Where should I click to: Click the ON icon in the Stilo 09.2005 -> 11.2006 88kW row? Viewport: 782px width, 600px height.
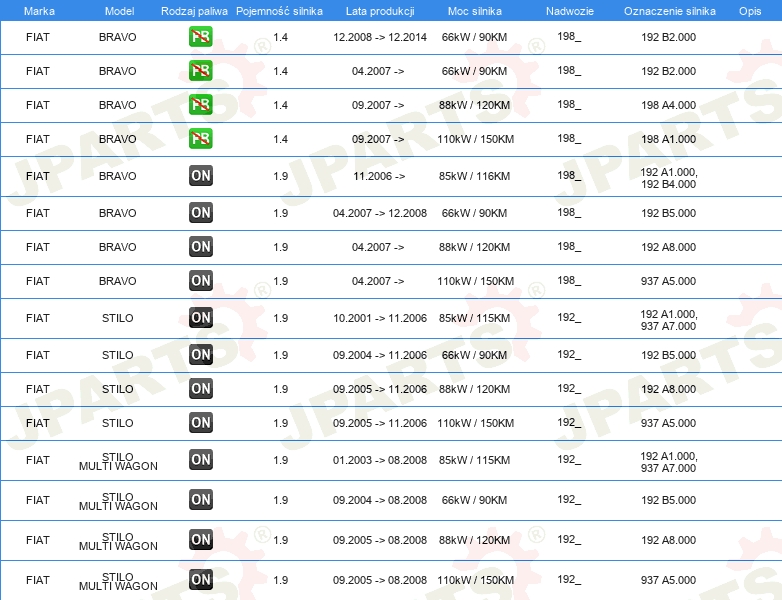click(x=200, y=388)
